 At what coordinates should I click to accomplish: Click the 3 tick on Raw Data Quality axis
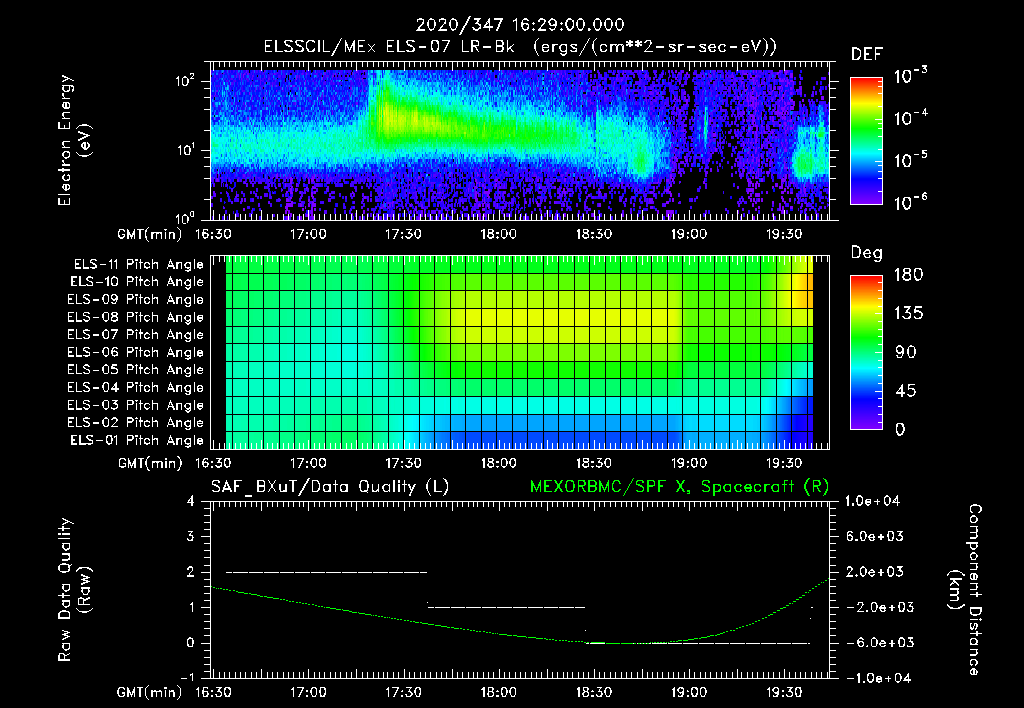191,537
